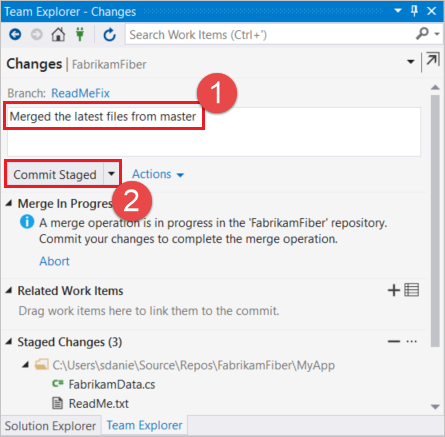
Task: Click the 'Drag work items here' hint text
Action: [x=149, y=311]
